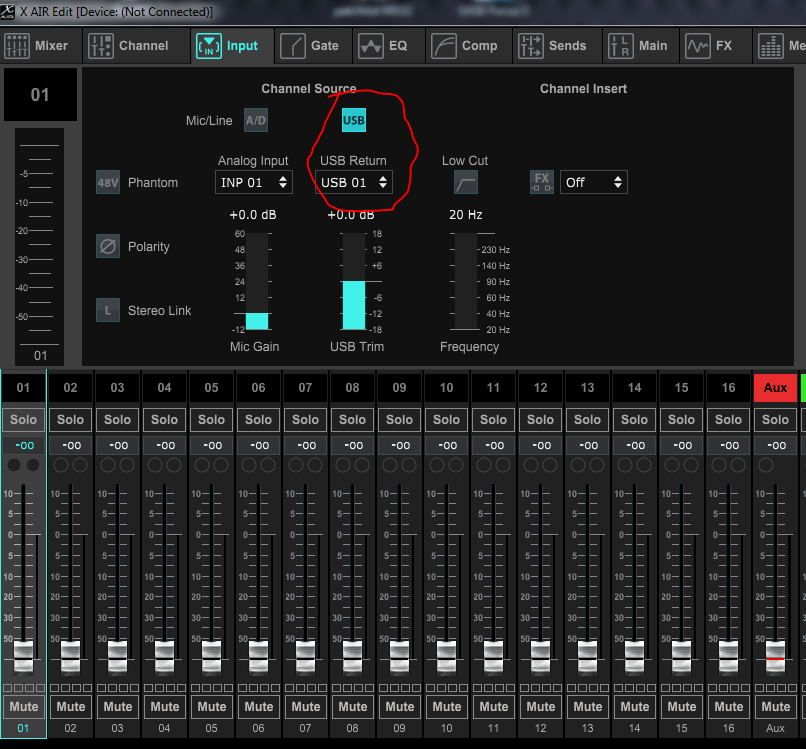This screenshot has height=749, width=806.
Task: Select the red Aux channel header
Action: tap(775, 388)
